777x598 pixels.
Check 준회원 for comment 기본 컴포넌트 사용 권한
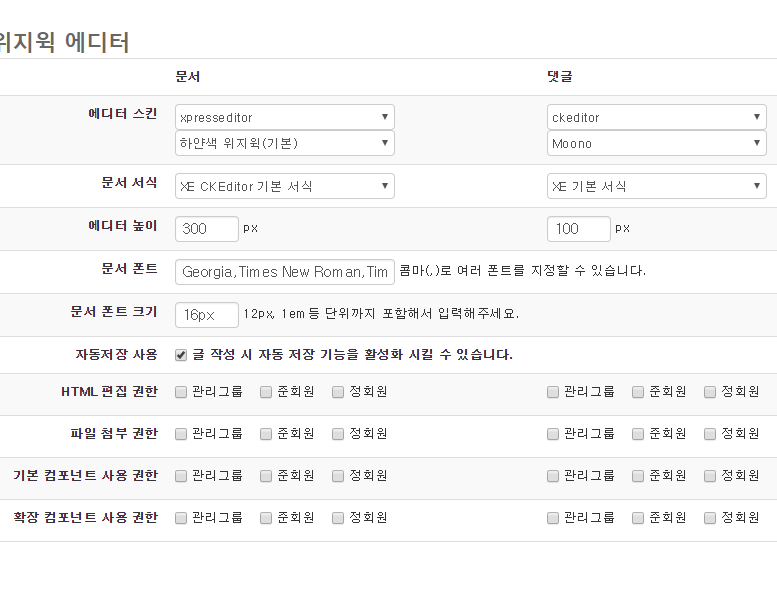coord(638,476)
